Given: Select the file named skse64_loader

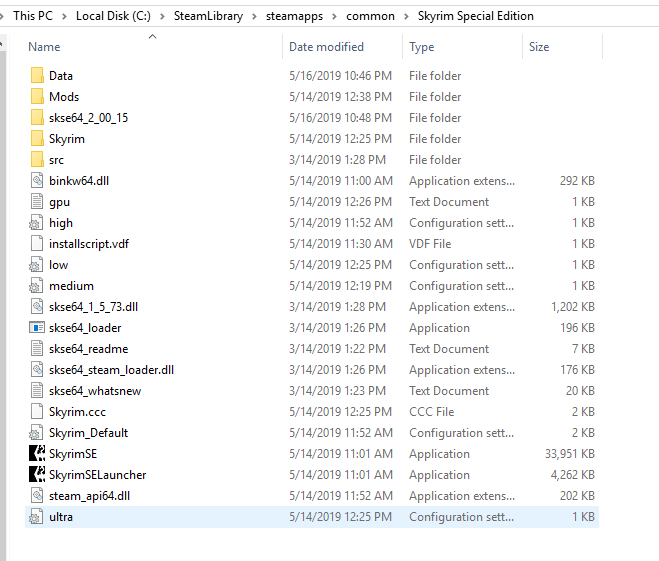Looking at the screenshot, I should [85, 328].
